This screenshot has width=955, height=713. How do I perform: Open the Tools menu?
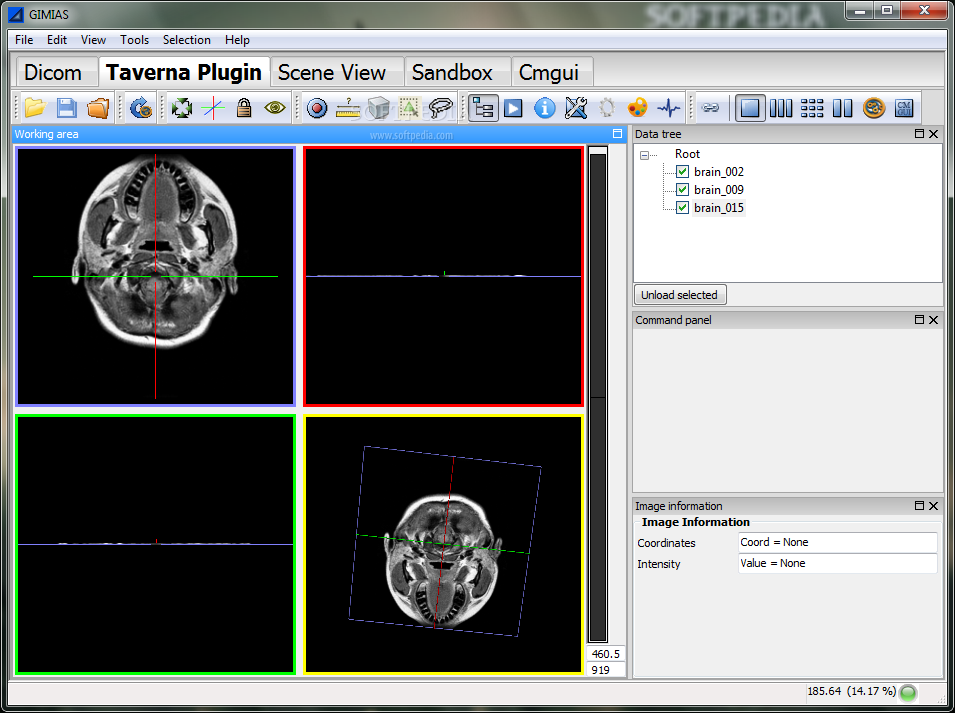(x=134, y=40)
